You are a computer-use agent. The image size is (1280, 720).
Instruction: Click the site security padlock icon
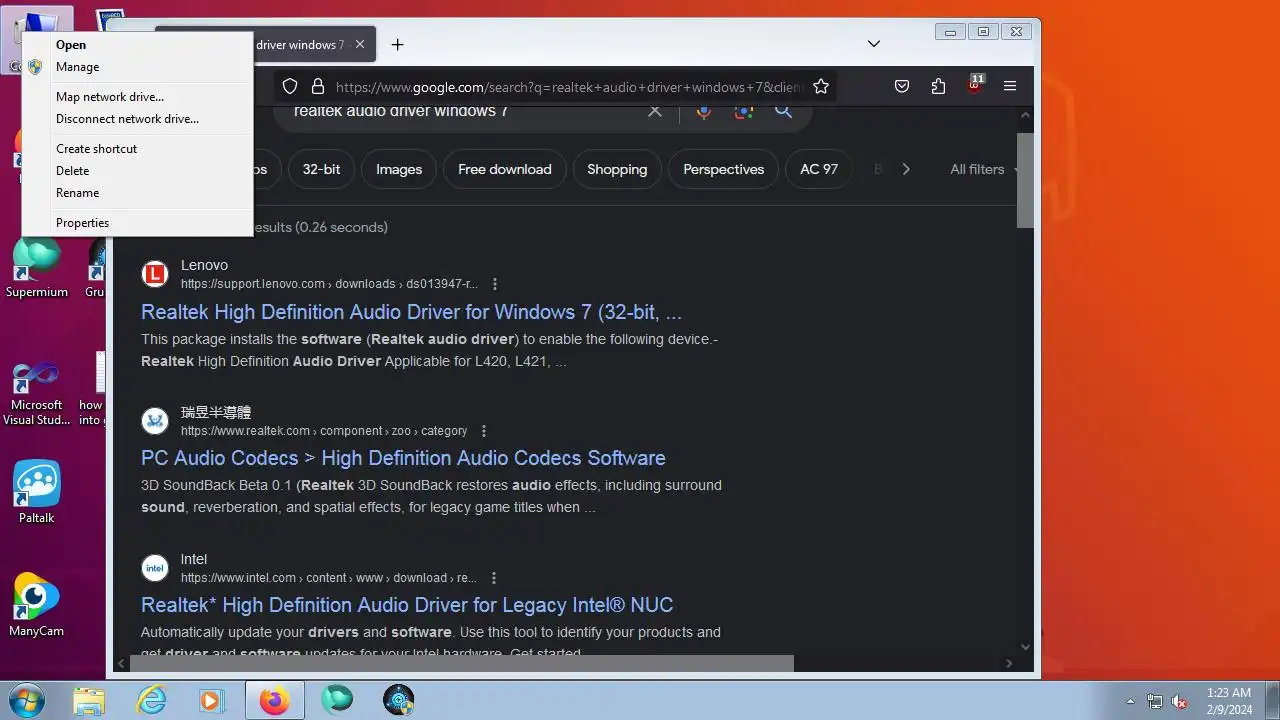coord(318,87)
